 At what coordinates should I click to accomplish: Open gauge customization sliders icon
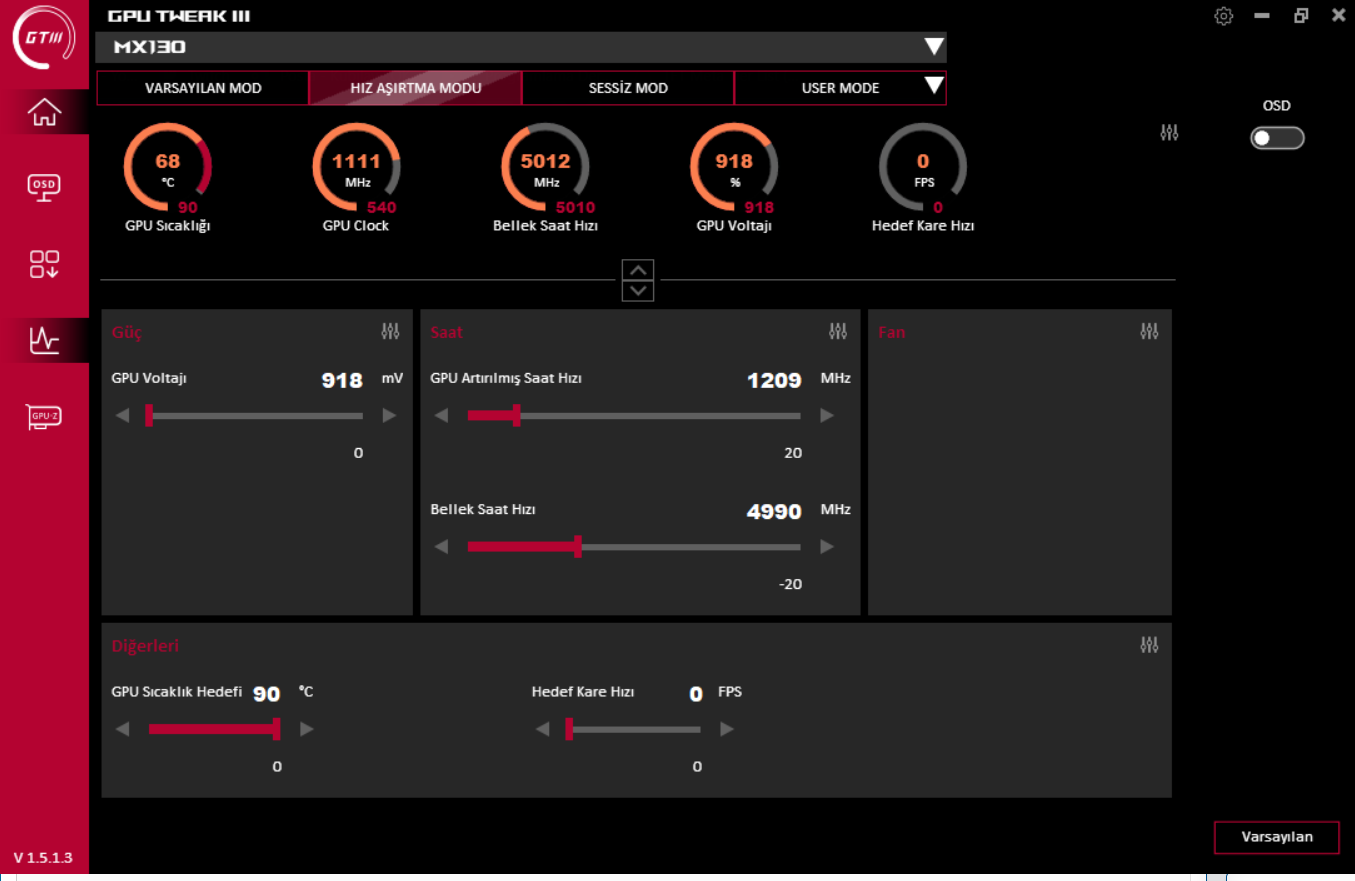pyautogui.click(x=1169, y=132)
